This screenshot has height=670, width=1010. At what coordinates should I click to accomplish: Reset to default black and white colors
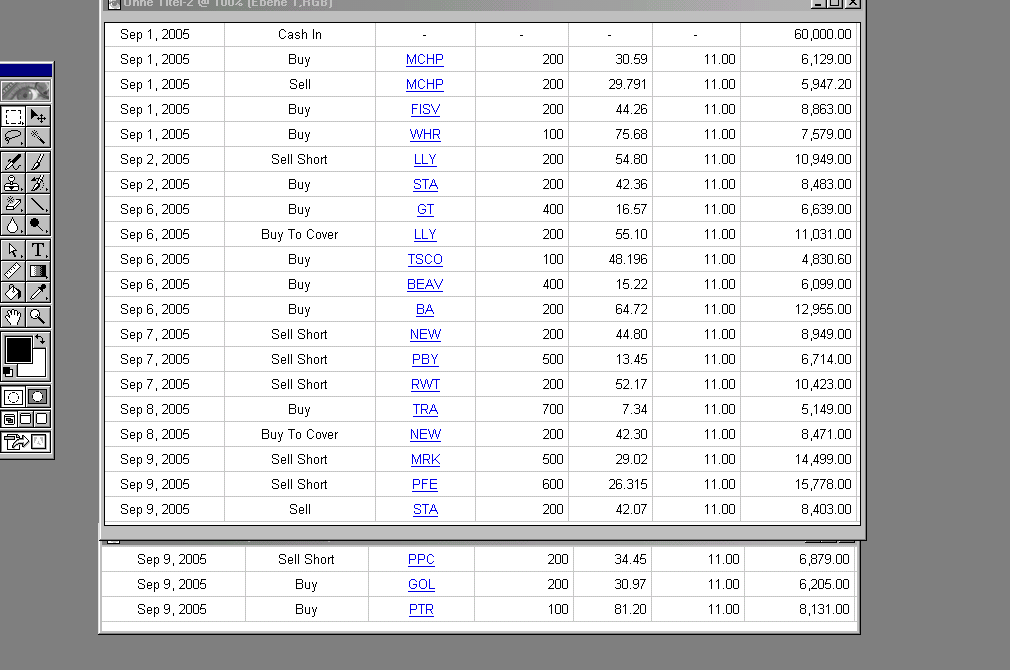pos(8,372)
